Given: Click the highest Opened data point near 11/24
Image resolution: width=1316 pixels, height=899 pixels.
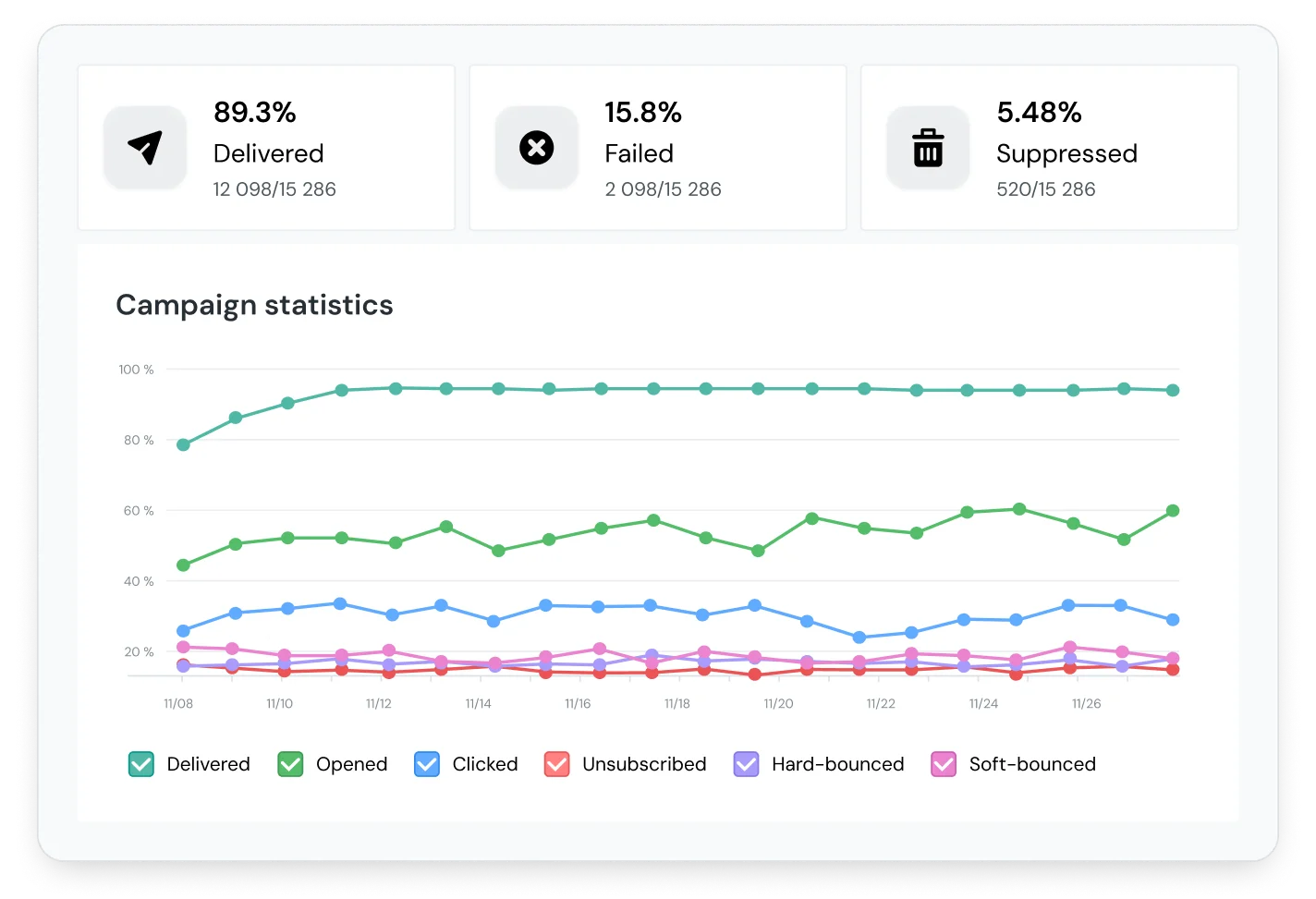Looking at the screenshot, I should (x=1018, y=507).
